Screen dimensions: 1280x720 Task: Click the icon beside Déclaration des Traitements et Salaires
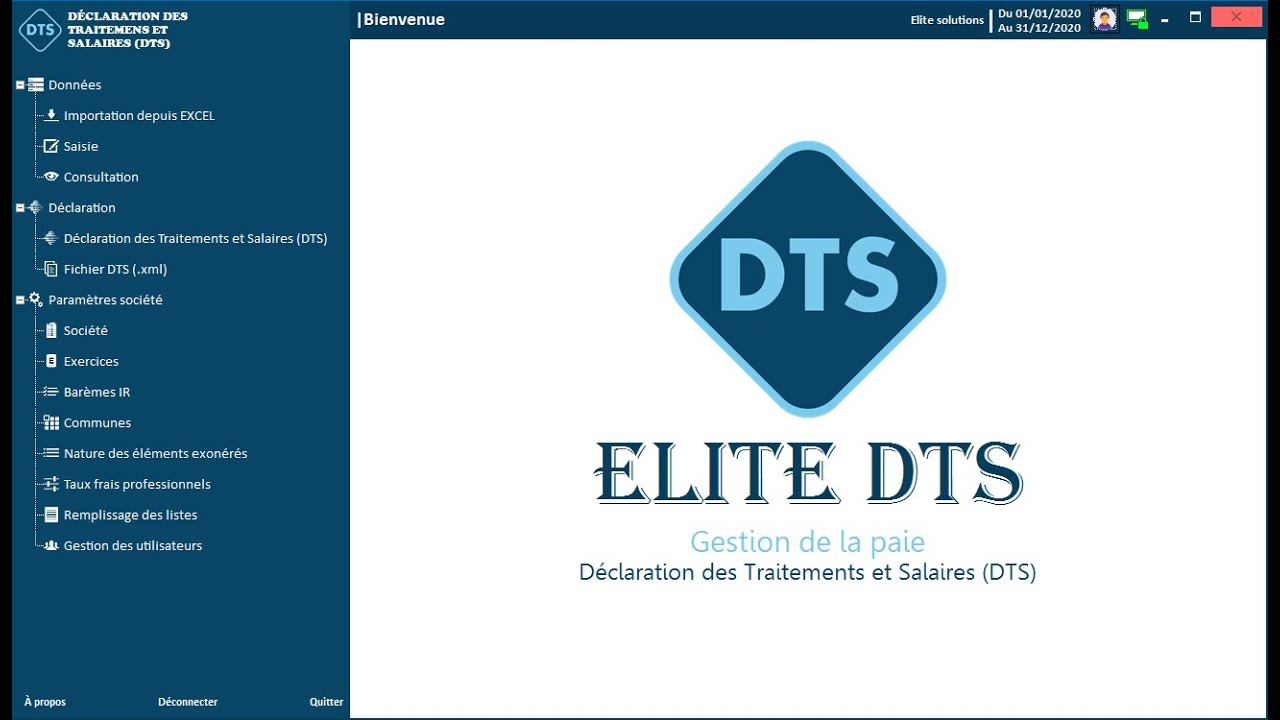[x=52, y=238]
